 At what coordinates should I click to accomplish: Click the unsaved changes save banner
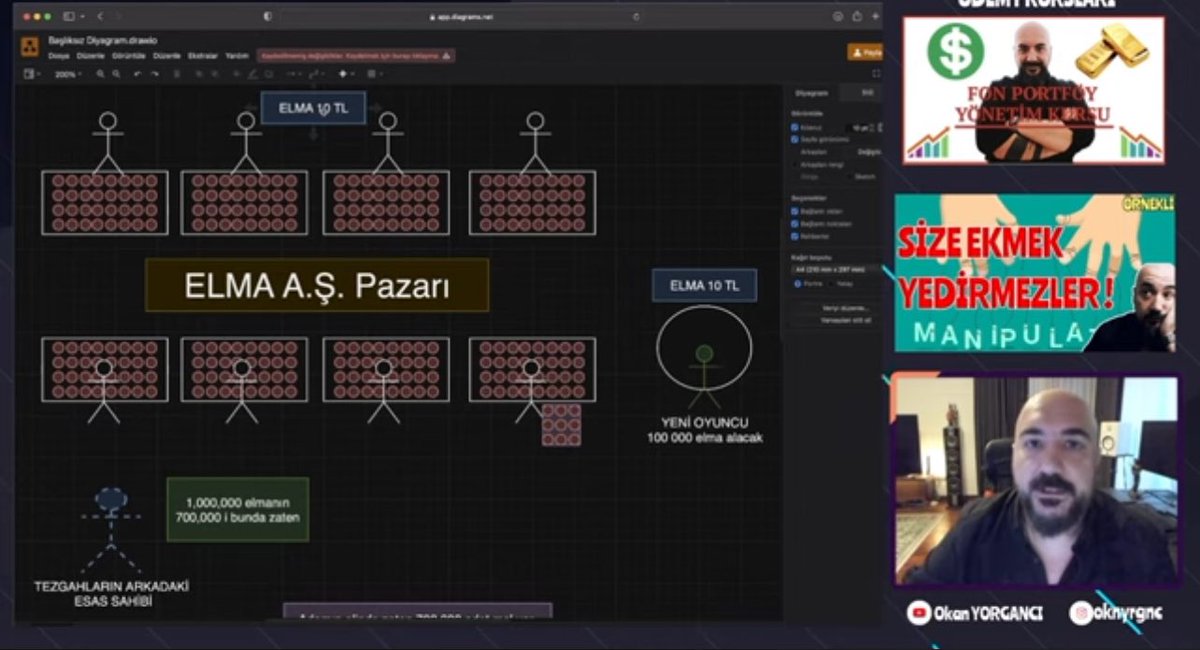point(355,56)
